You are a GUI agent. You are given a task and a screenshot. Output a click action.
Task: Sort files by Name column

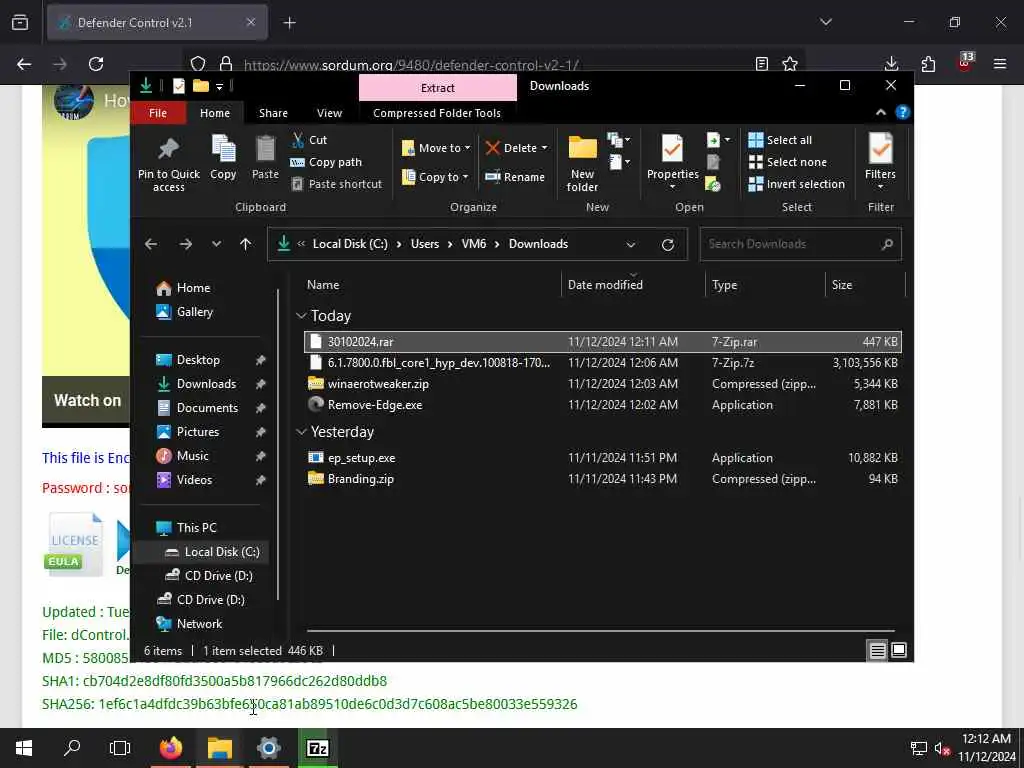pos(323,285)
